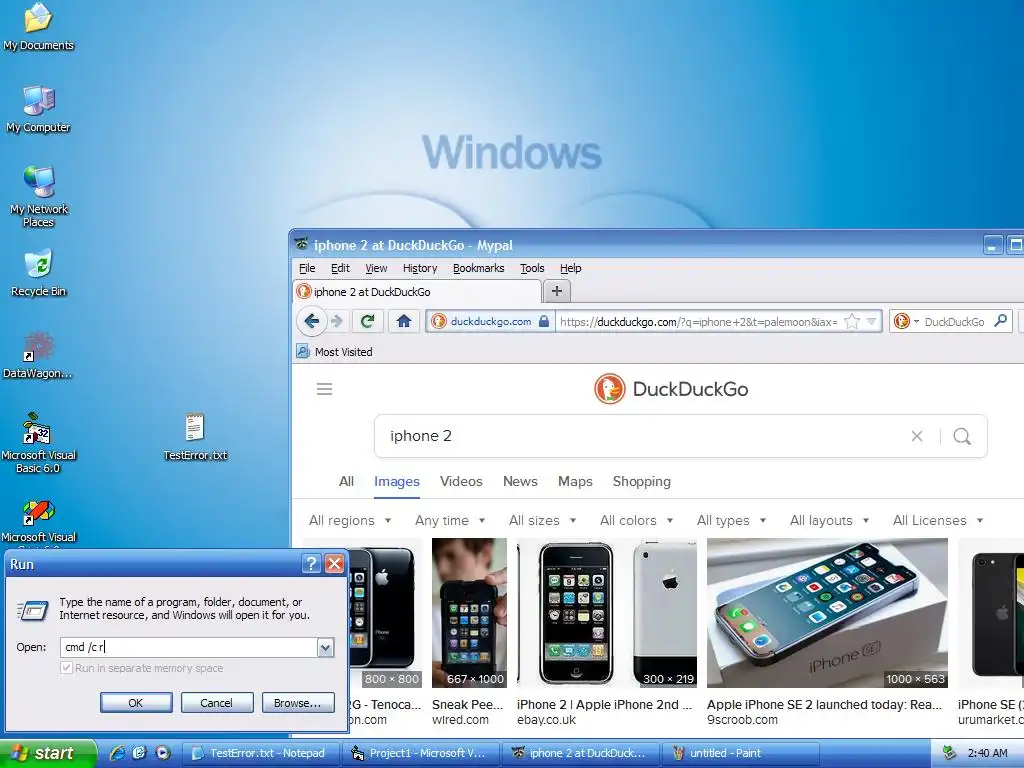Click the Run dialog Open text field
The height and width of the screenshot is (768, 1024).
pos(189,647)
